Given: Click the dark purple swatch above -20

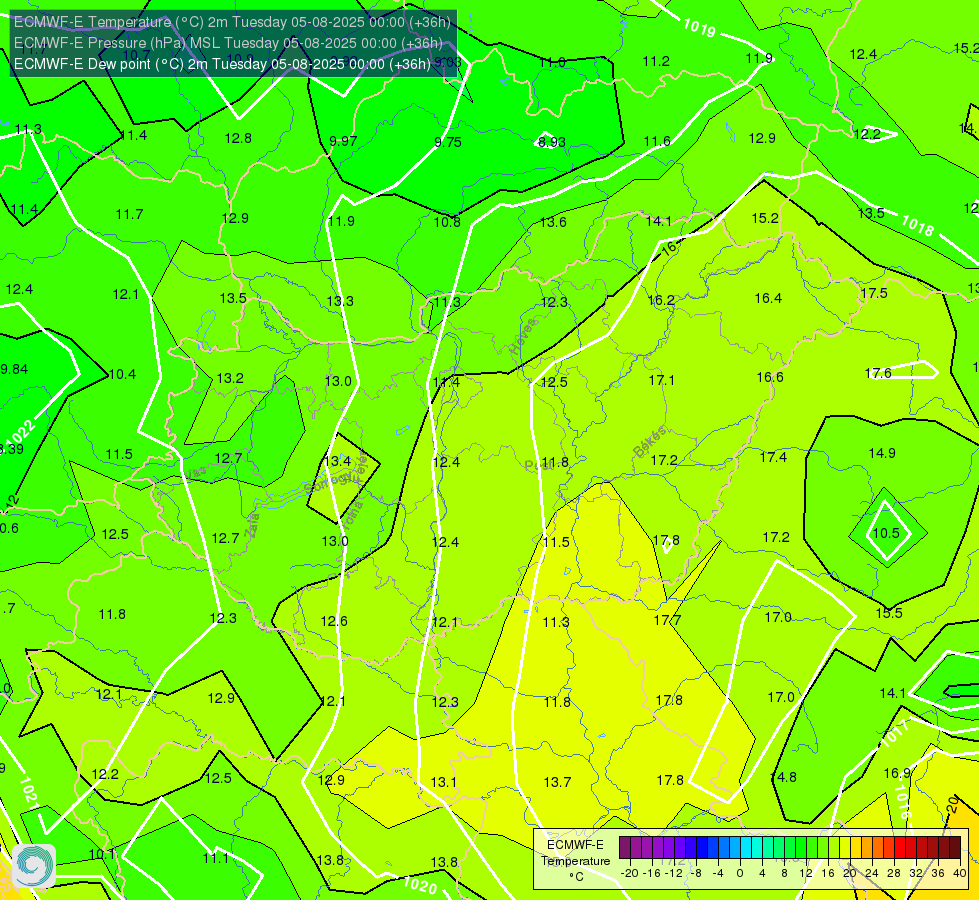Looking at the screenshot, I should click(625, 848).
